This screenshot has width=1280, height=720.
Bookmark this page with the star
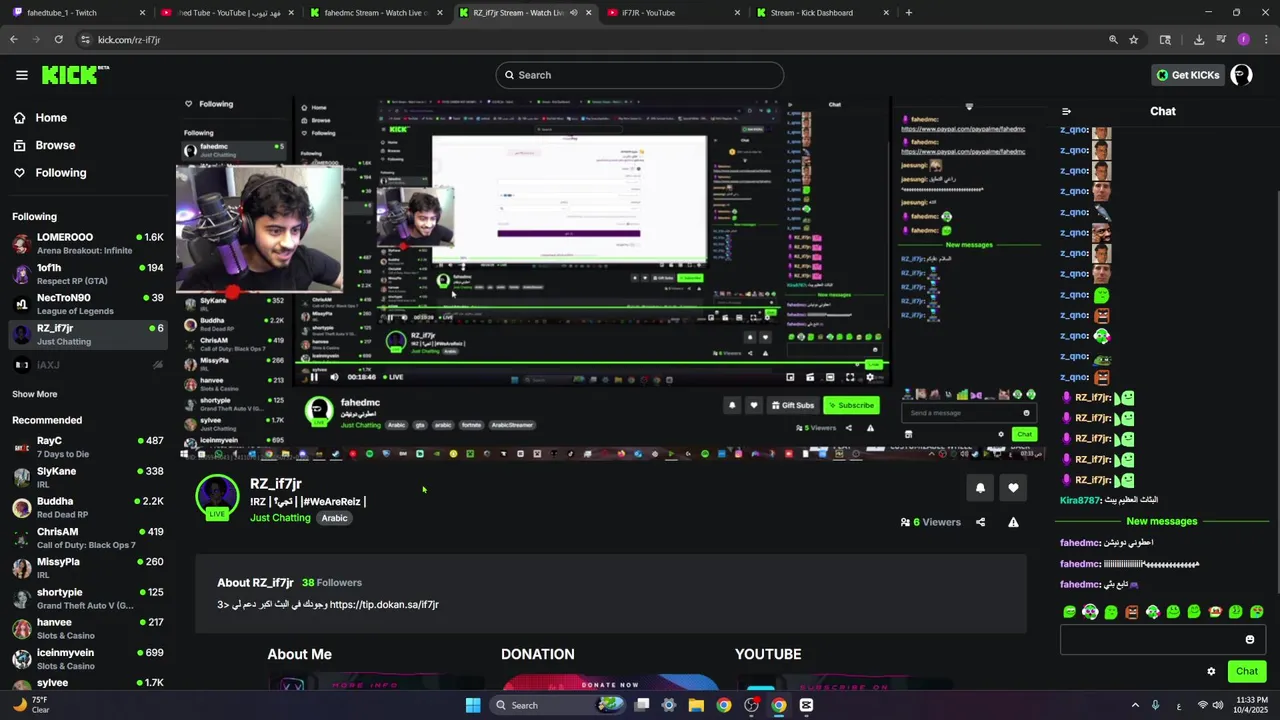[x=1134, y=40]
